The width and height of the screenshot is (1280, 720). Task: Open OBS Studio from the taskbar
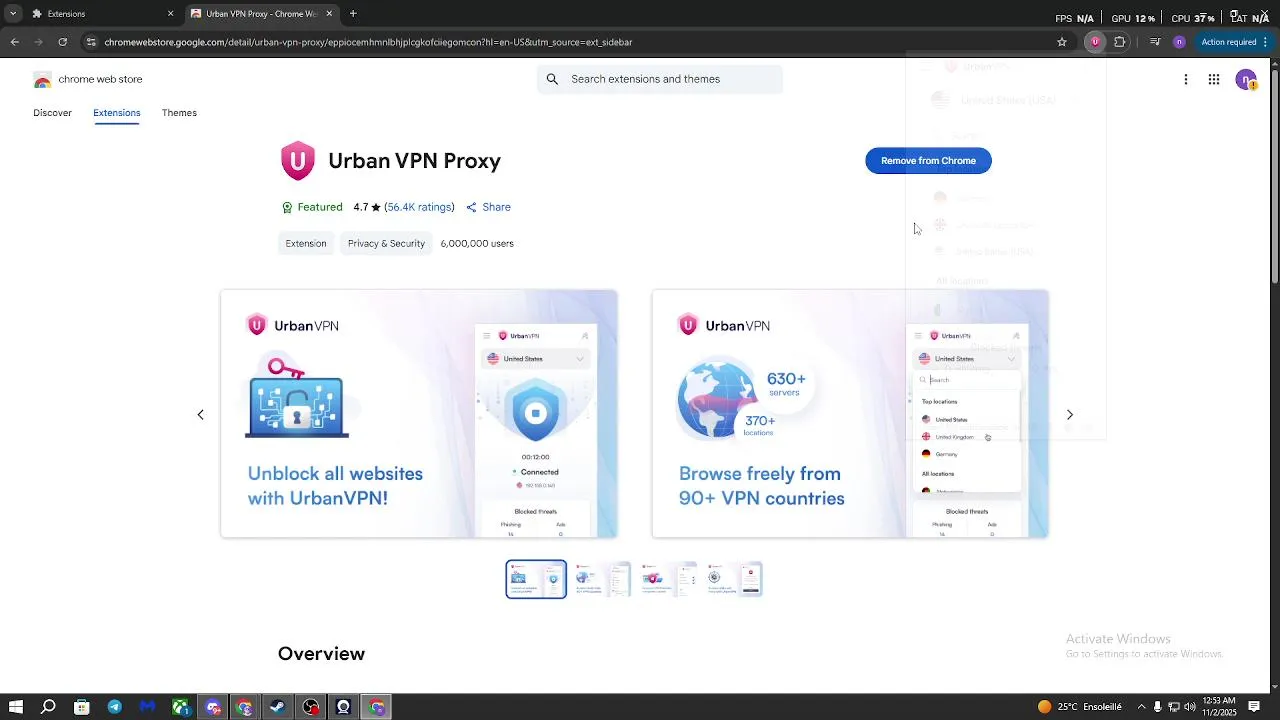coord(311,707)
